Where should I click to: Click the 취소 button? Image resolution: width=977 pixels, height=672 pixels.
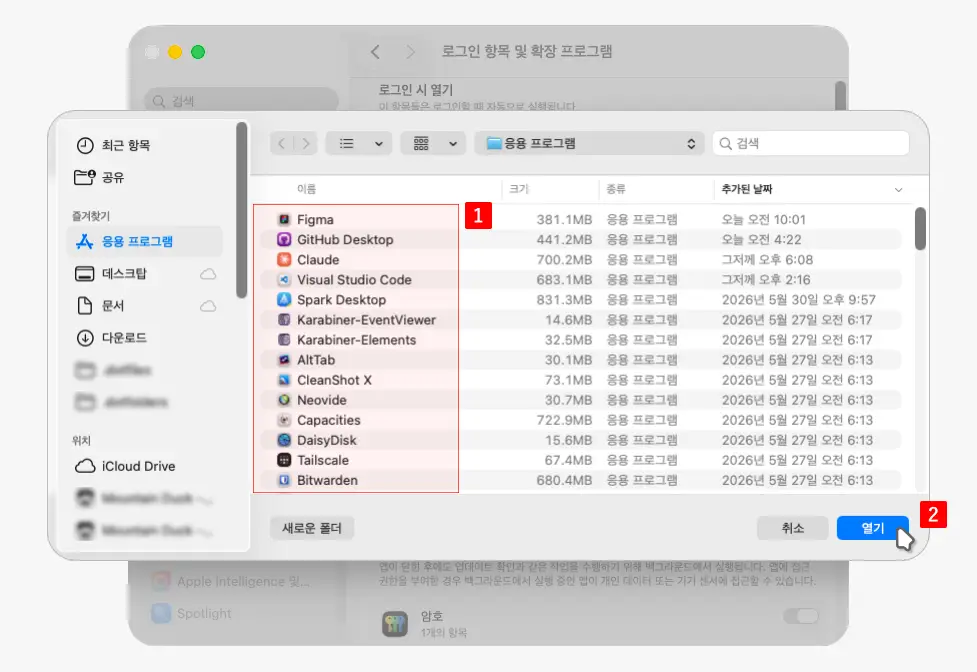point(793,528)
